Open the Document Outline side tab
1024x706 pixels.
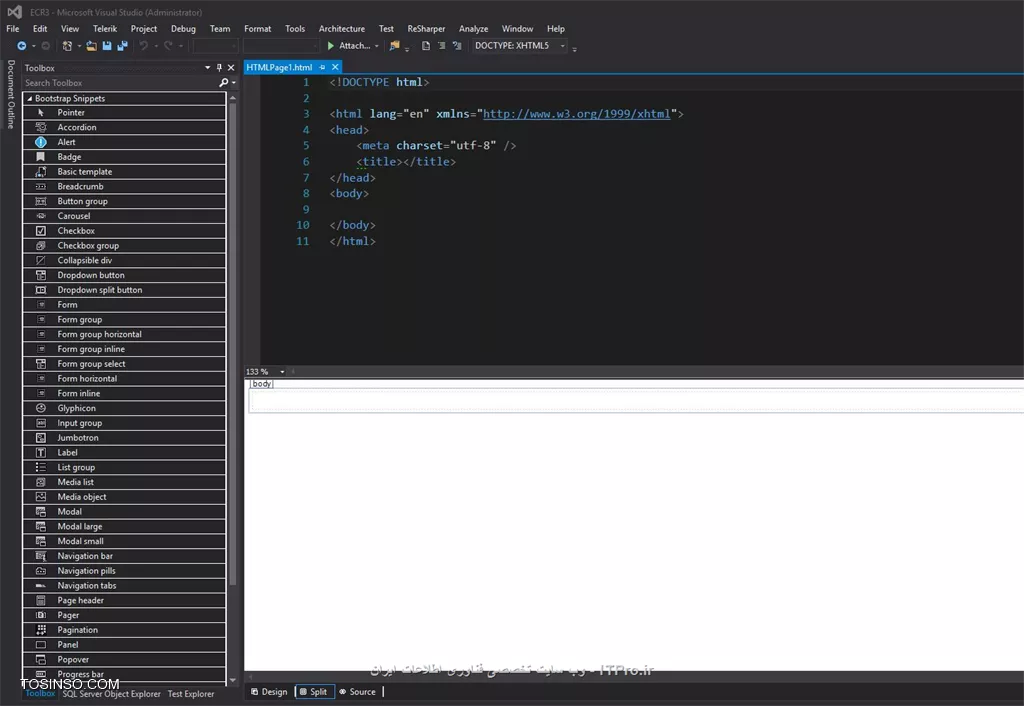coord(10,95)
